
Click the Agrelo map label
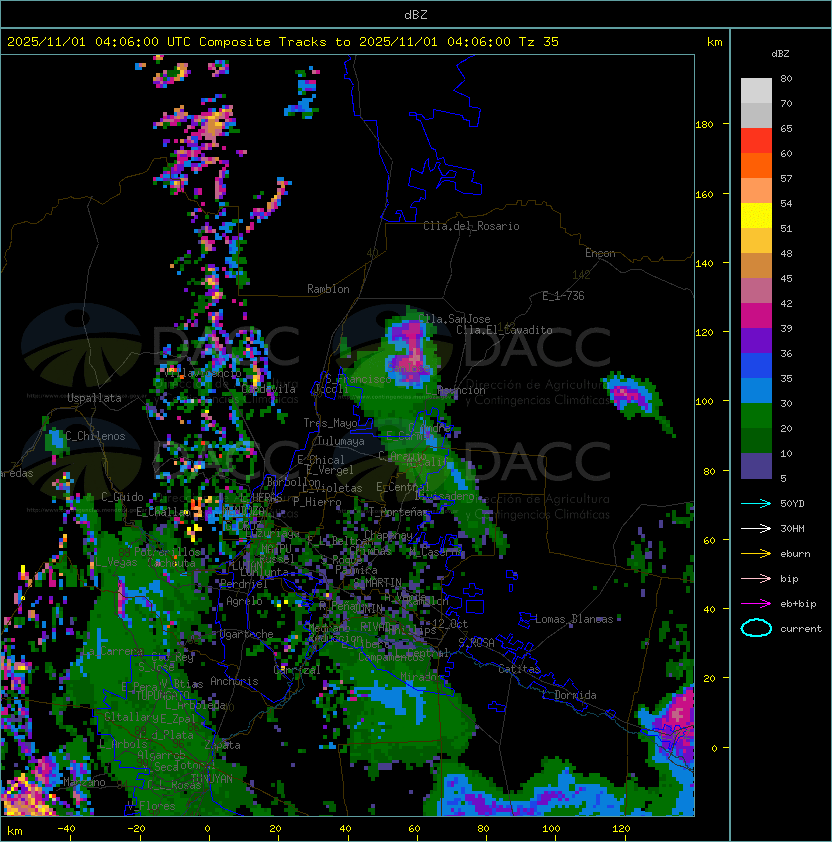[x=244, y=601]
